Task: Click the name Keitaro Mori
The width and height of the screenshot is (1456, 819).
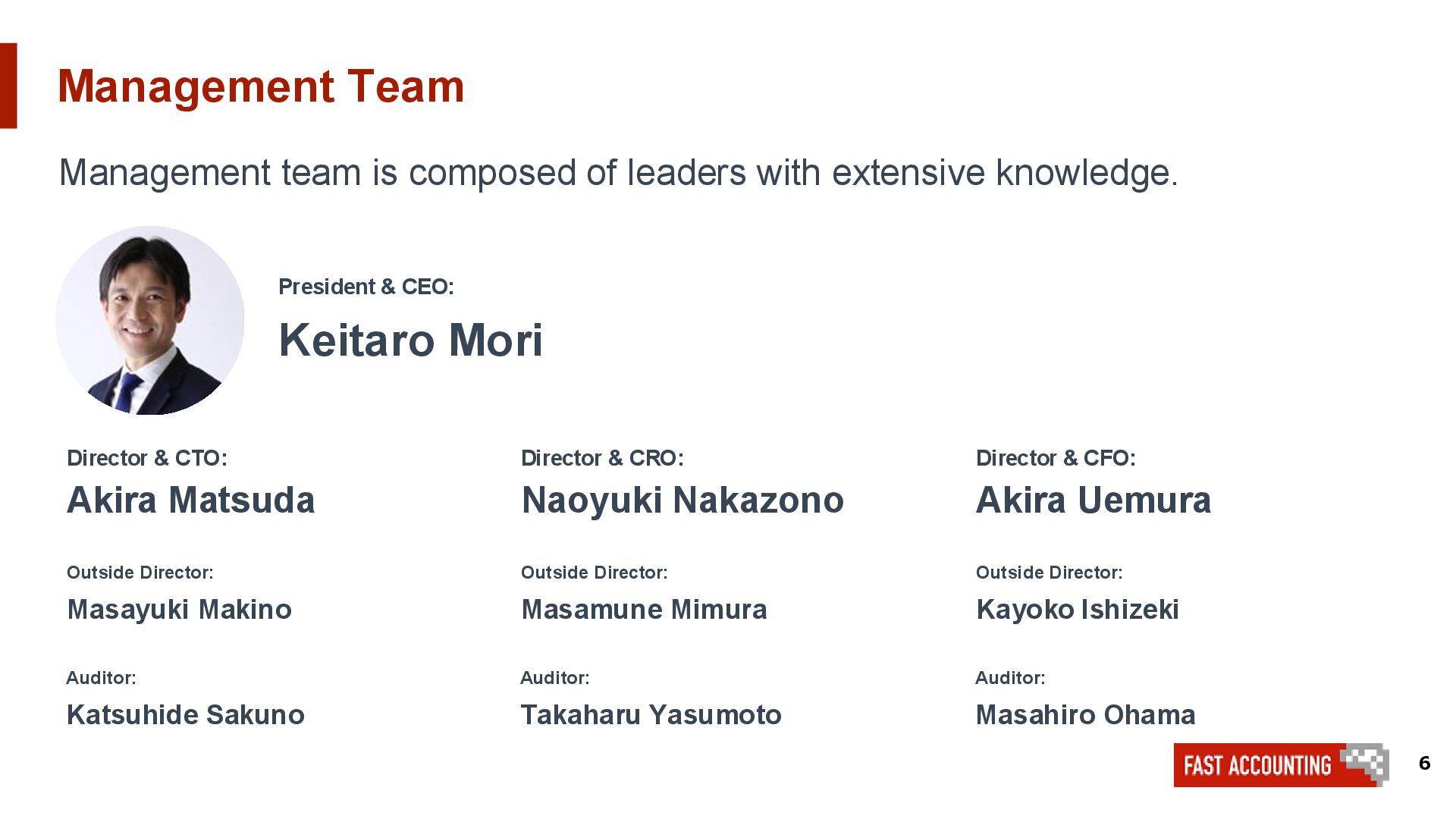Action: click(x=411, y=340)
